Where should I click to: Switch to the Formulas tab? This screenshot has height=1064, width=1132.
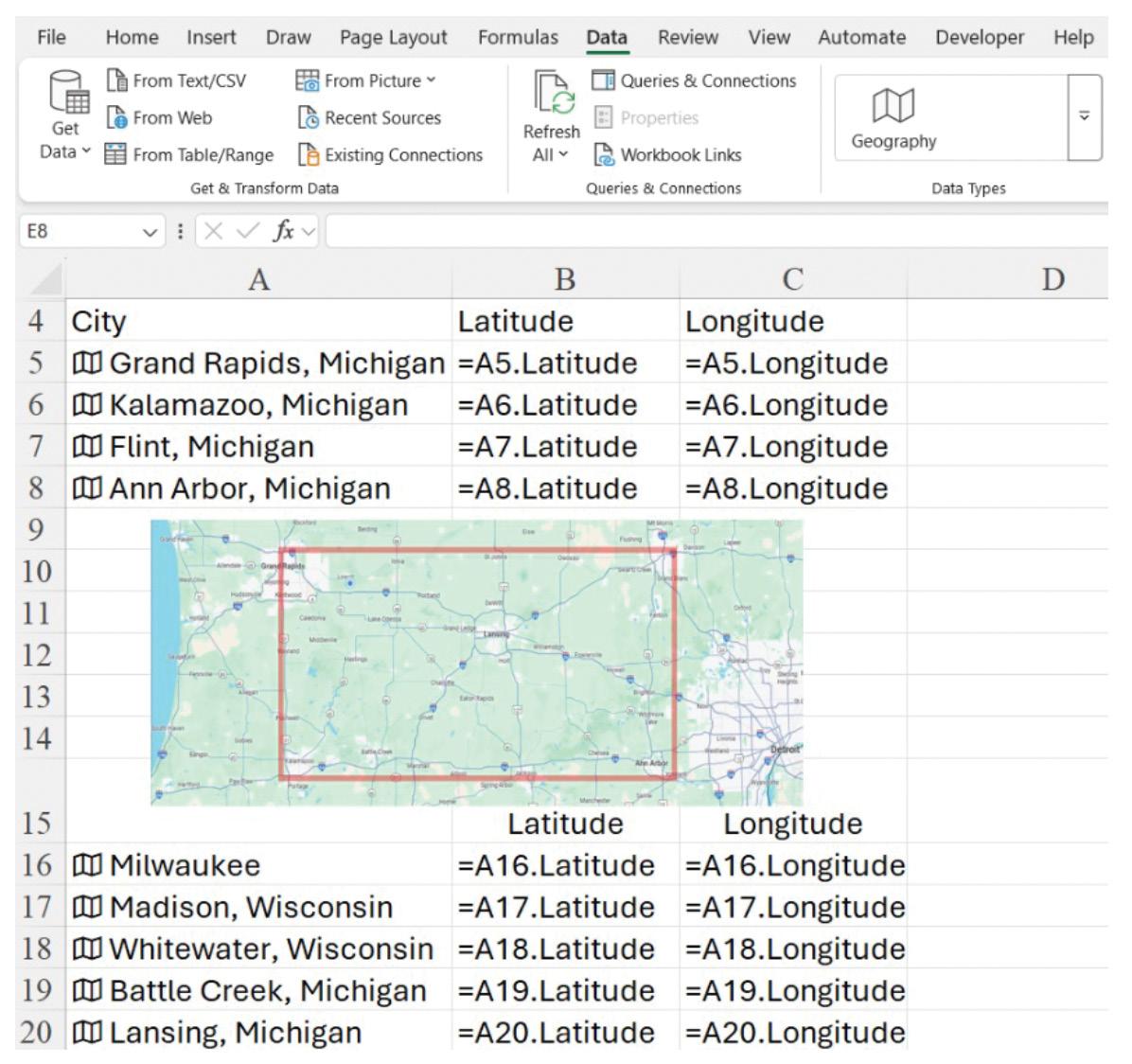[x=518, y=38]
